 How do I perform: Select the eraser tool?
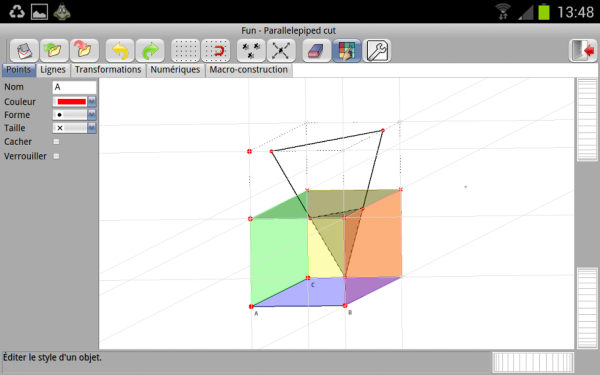316,50
